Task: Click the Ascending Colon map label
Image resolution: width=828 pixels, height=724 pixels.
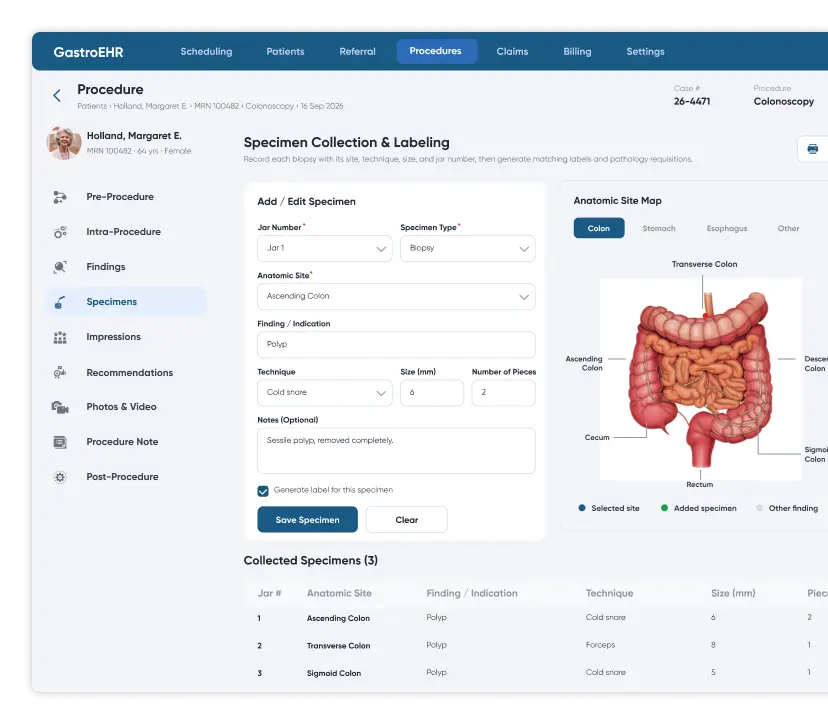Action: [584, 363]
